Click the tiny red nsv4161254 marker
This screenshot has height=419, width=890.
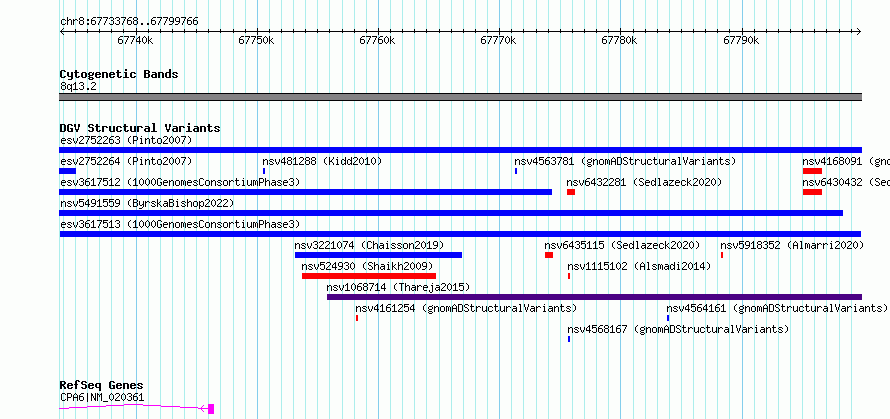[x=357, y=318]
